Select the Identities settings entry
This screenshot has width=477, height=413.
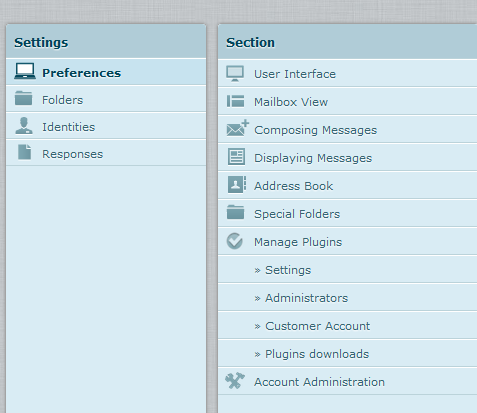(106, 126)
